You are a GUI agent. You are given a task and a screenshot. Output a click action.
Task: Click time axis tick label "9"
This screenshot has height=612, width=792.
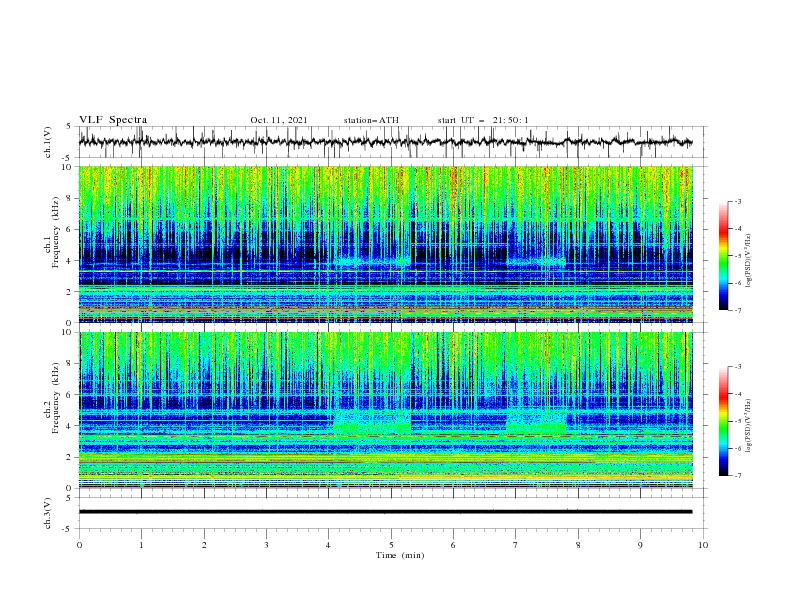coord(640,545)
